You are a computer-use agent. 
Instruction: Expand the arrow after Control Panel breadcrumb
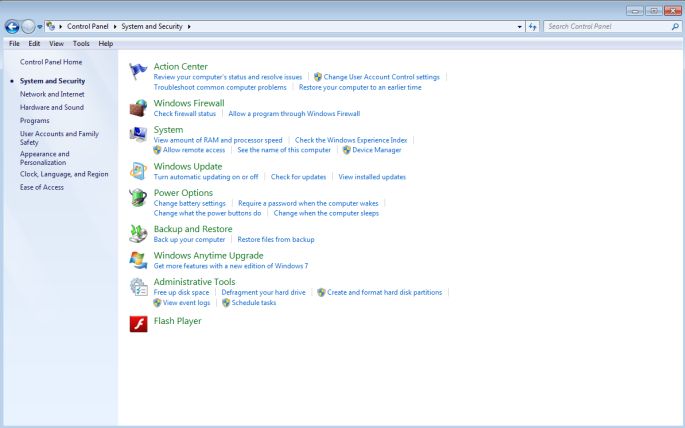point(115,27)
